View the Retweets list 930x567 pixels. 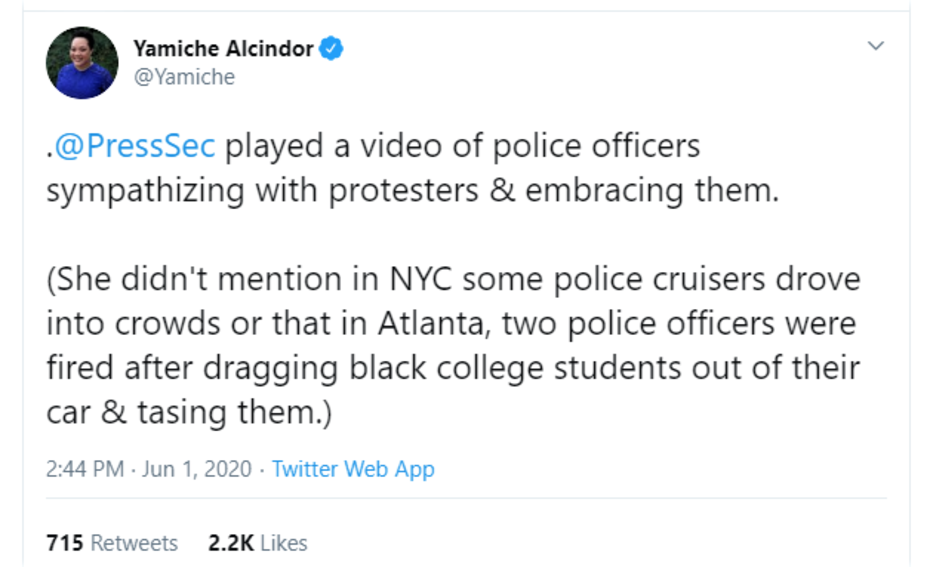[134, 543]
